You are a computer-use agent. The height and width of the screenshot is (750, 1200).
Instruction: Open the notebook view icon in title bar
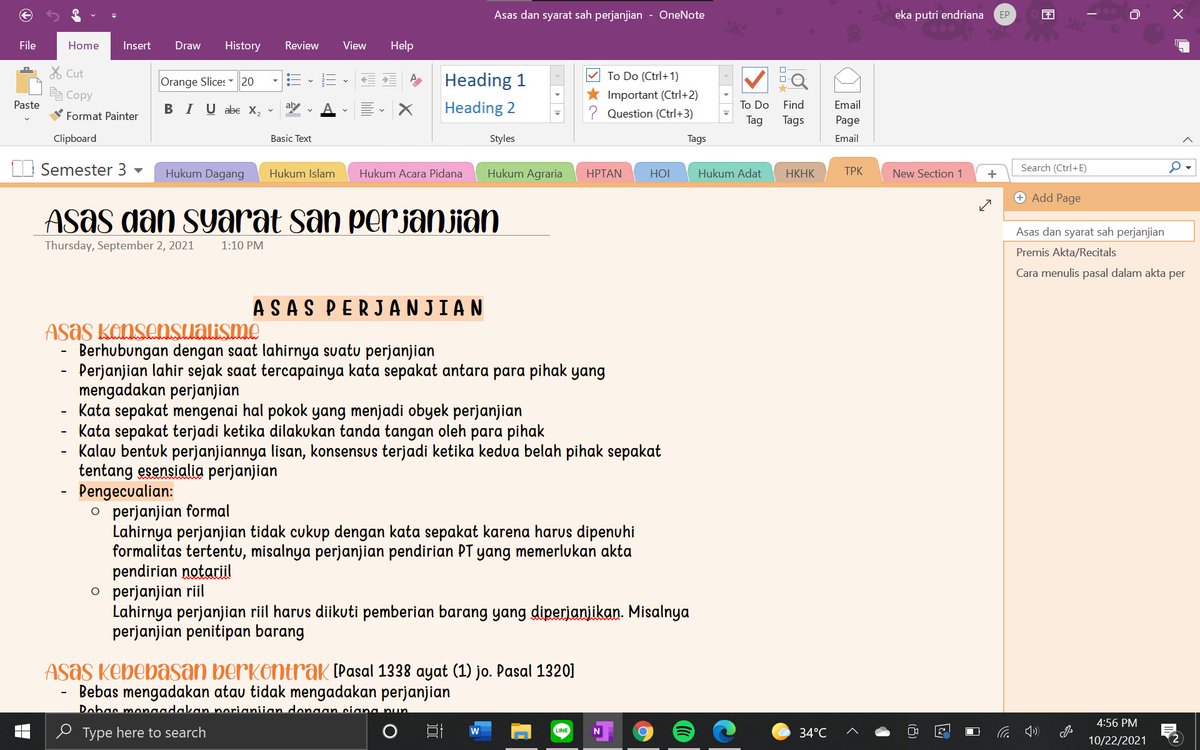(x=1047, y=15)
